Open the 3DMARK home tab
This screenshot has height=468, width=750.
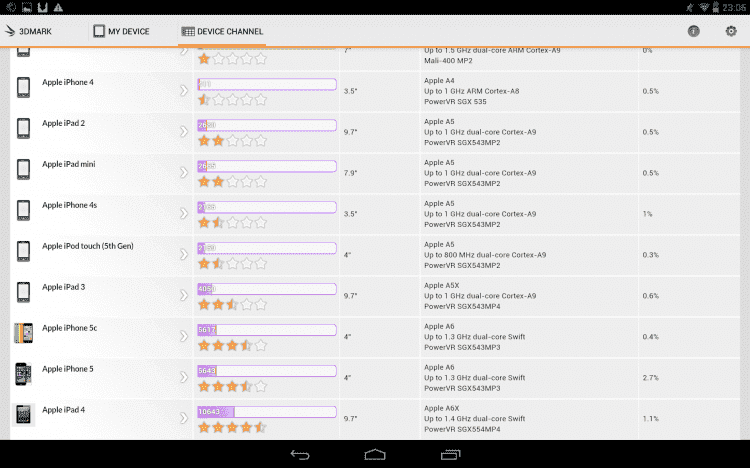(x=28, y=32)
